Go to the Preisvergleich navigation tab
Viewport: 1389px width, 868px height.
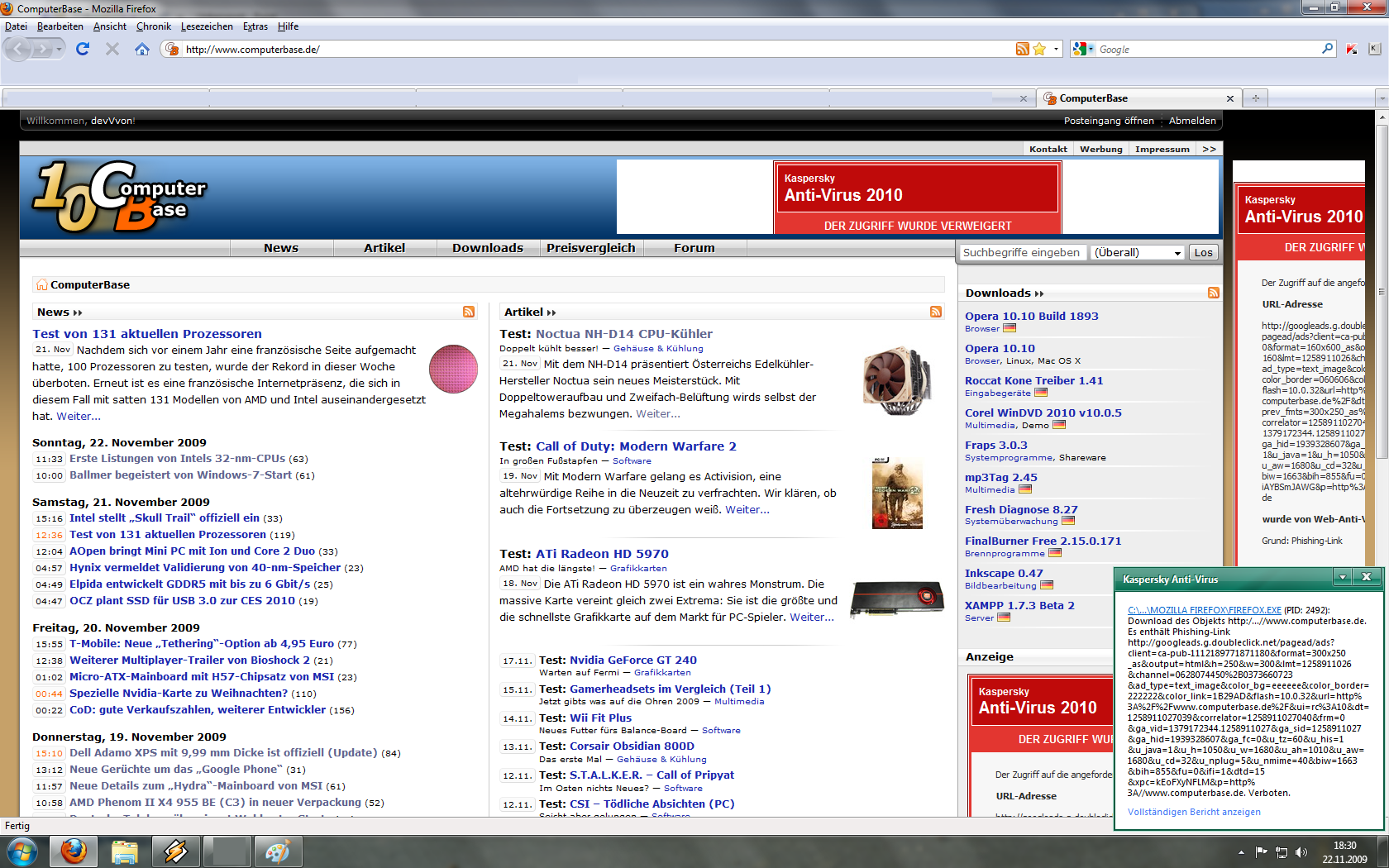591,248
